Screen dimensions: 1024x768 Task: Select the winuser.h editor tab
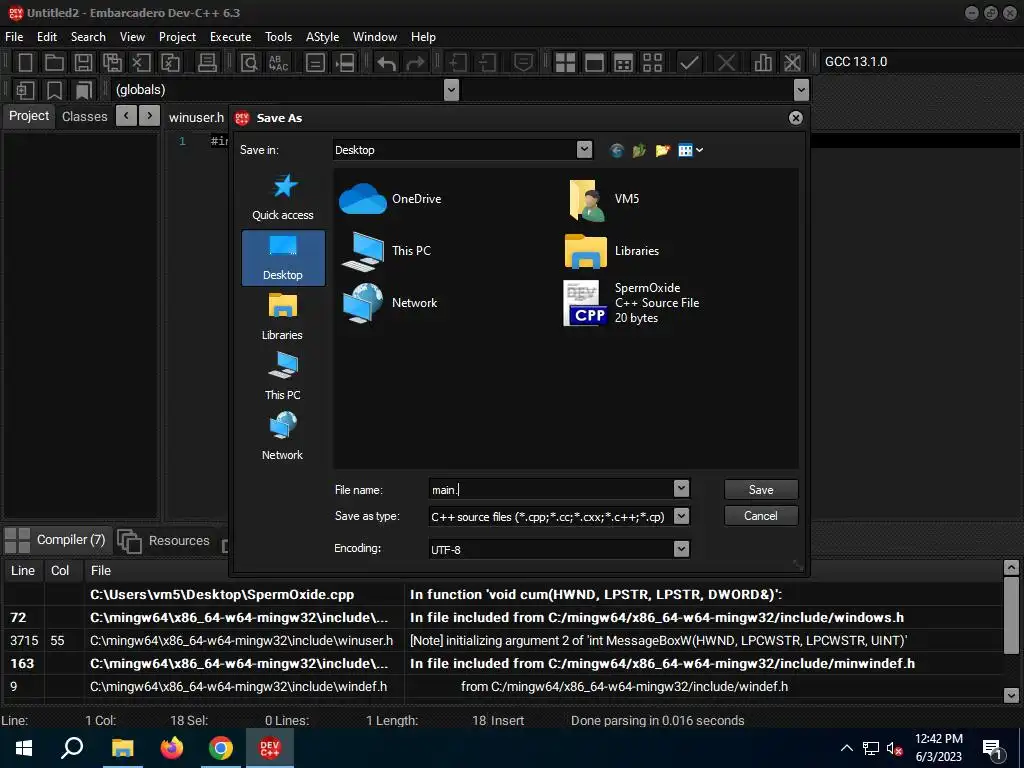tap(196, 117)
